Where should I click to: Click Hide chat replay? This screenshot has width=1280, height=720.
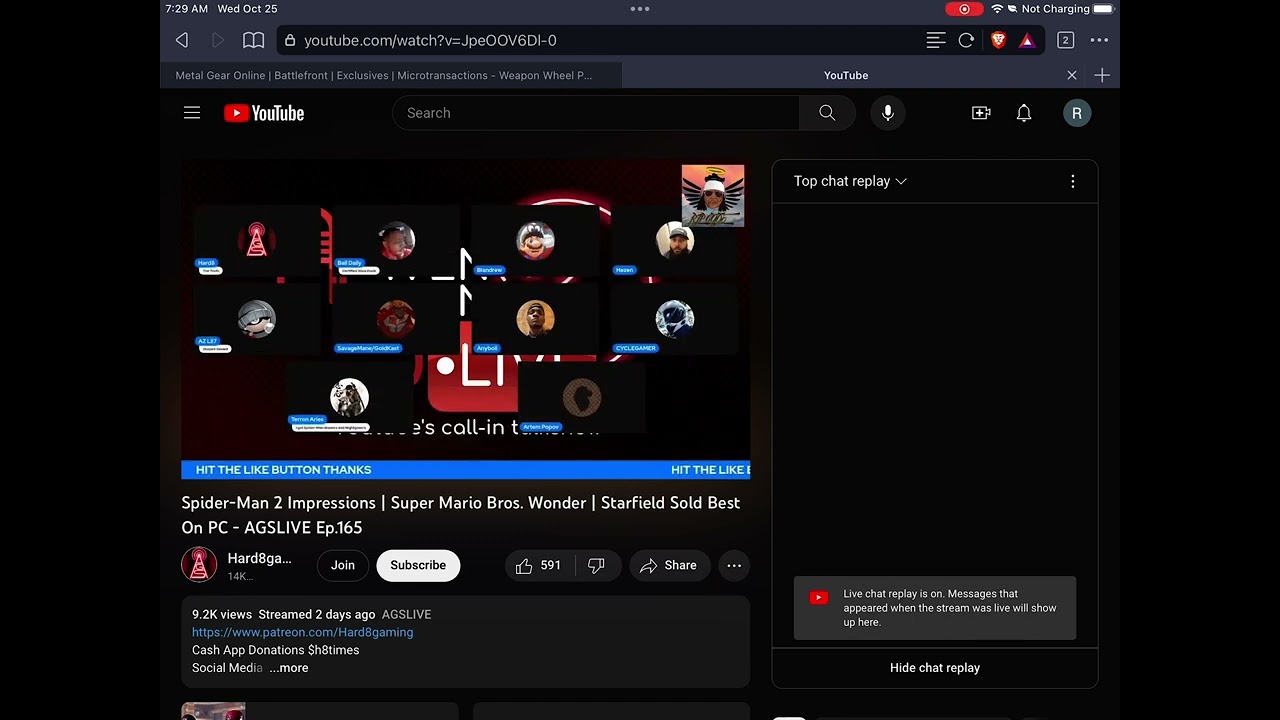tap(935, 668)
